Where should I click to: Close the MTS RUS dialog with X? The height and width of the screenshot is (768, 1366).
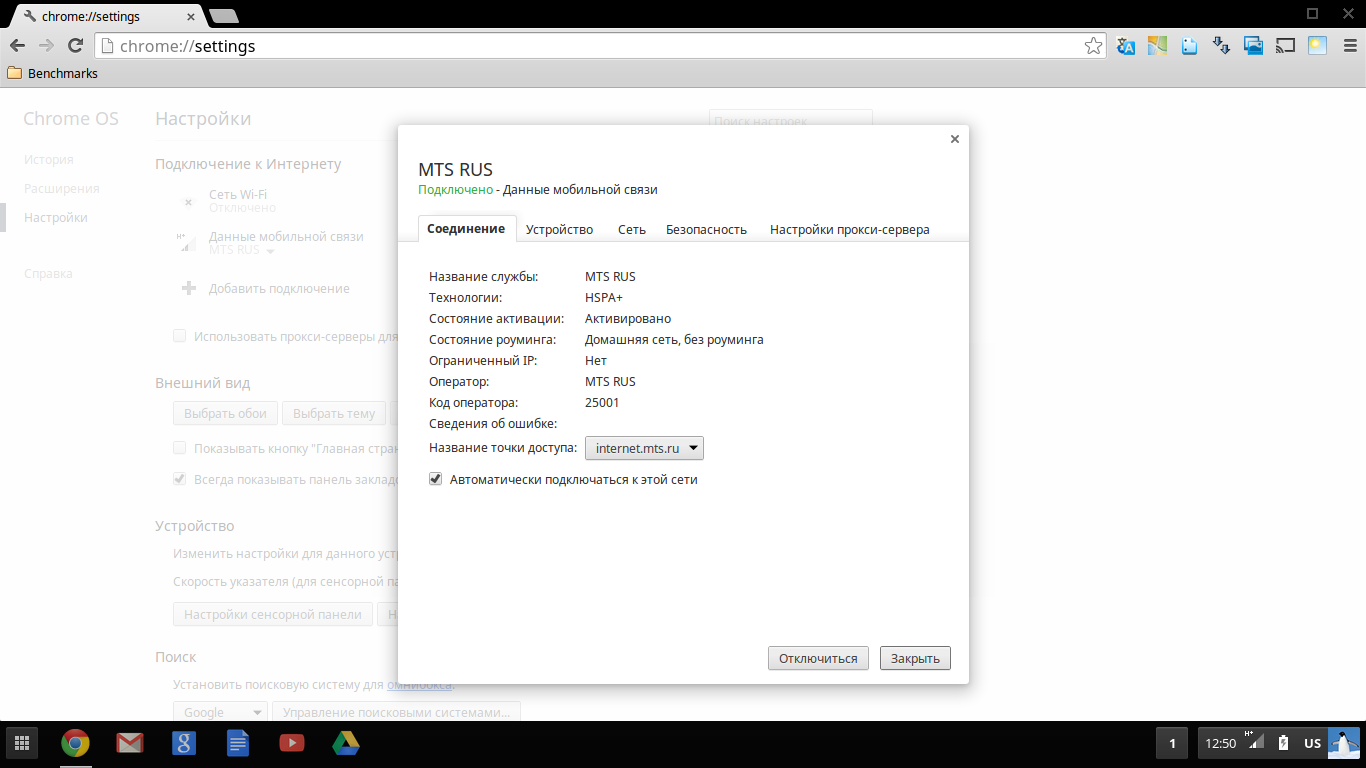click(954, 139)
